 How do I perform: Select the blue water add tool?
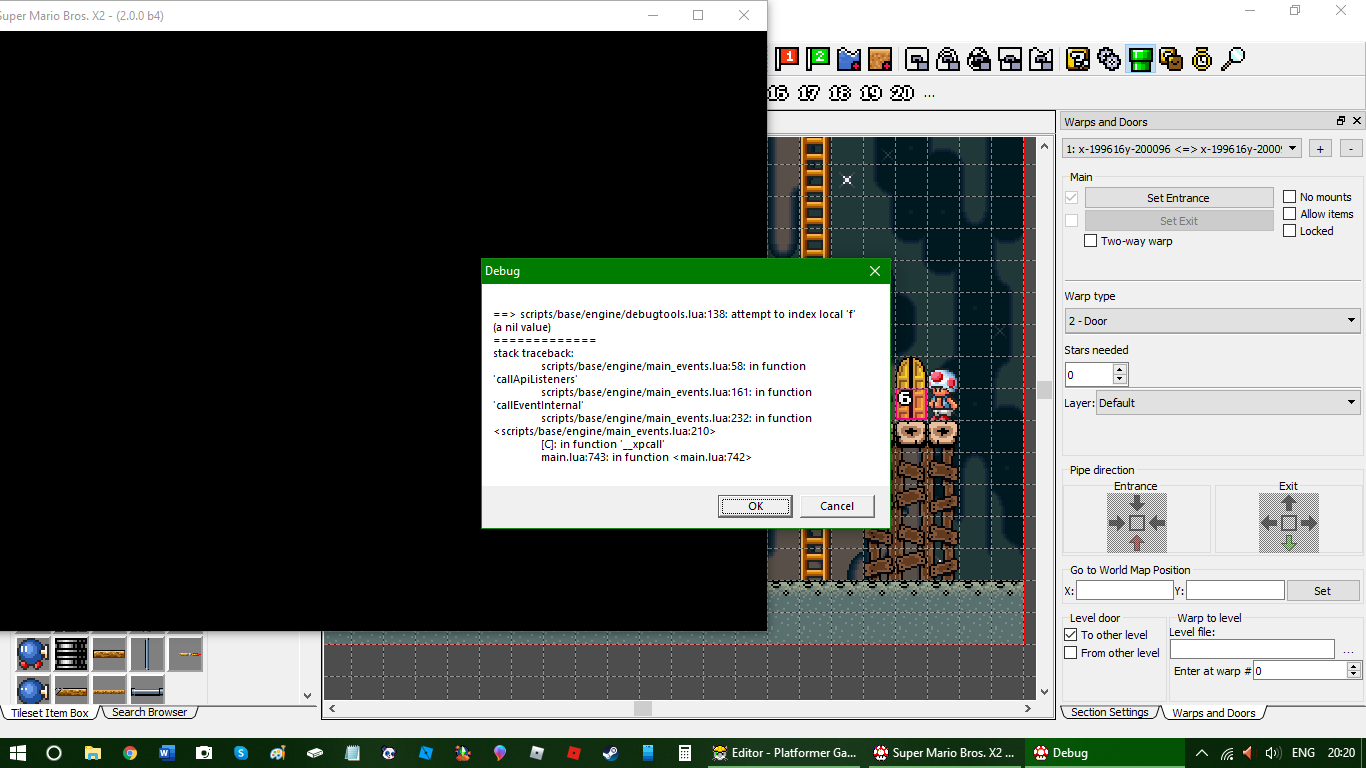[849, 59]
